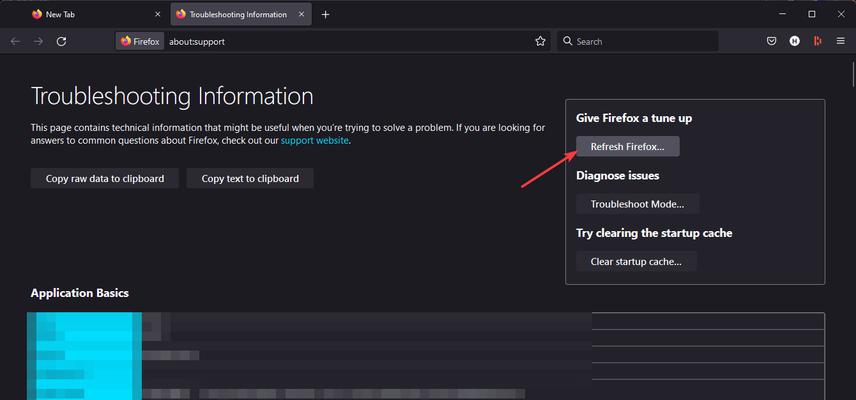Minimize the Firefox window

[783, 15]
